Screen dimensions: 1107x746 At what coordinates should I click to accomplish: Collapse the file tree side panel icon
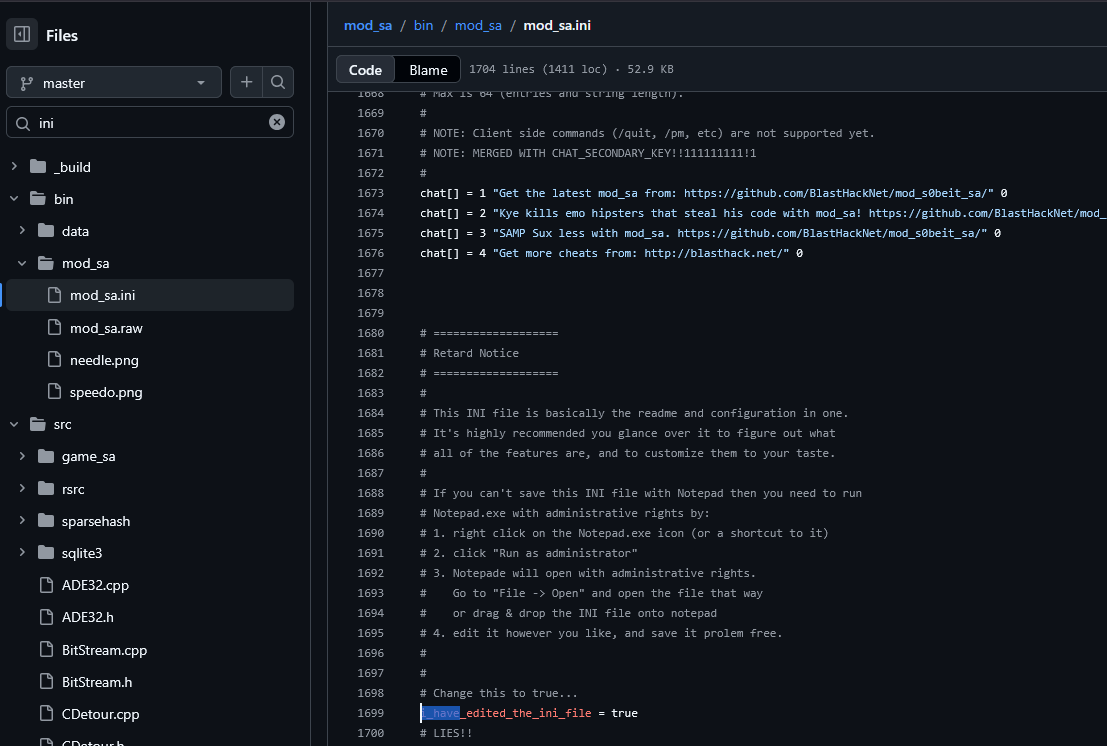point(22,35)
